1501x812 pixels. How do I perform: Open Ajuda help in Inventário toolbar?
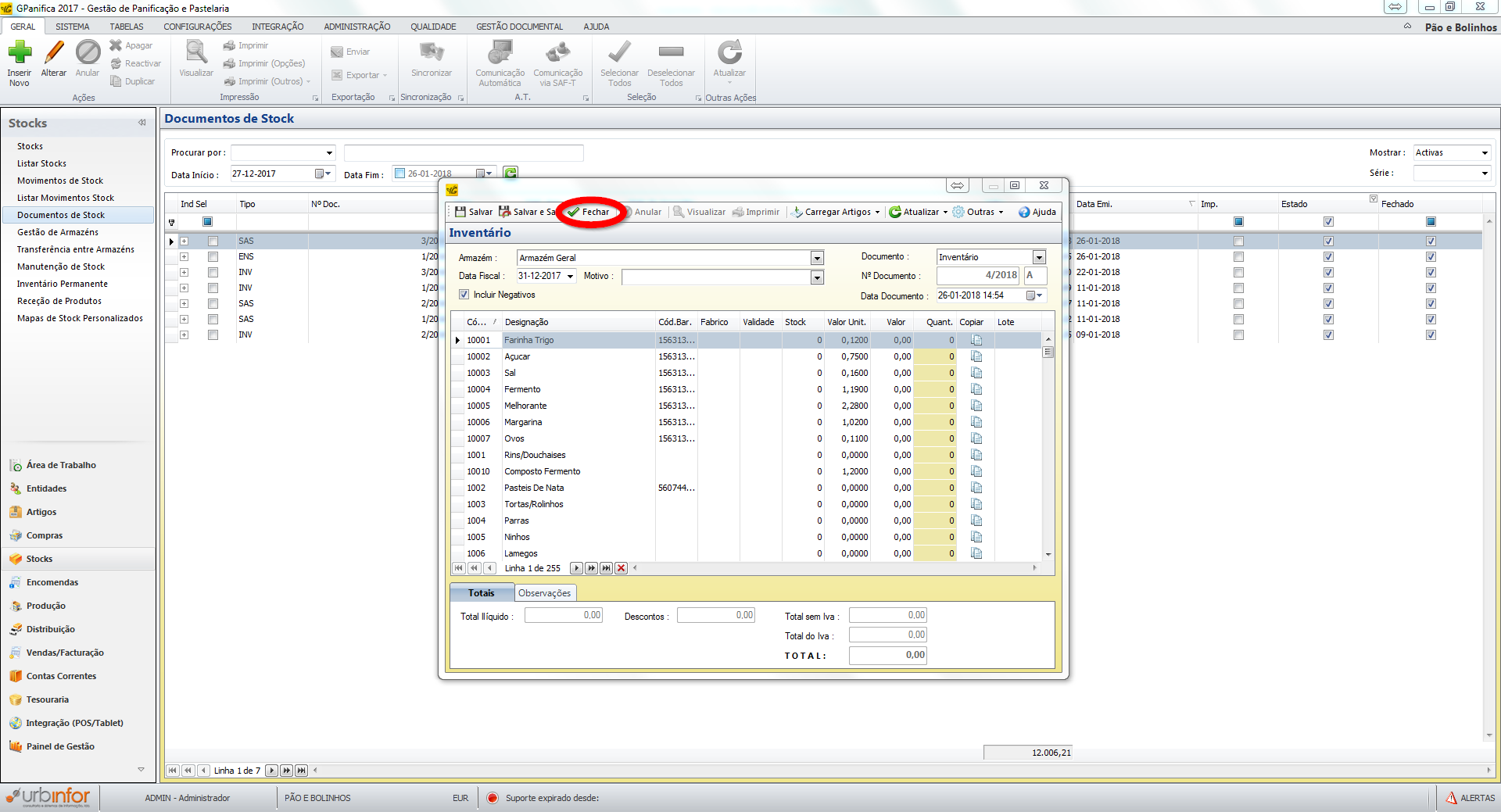coord(1037,212)
